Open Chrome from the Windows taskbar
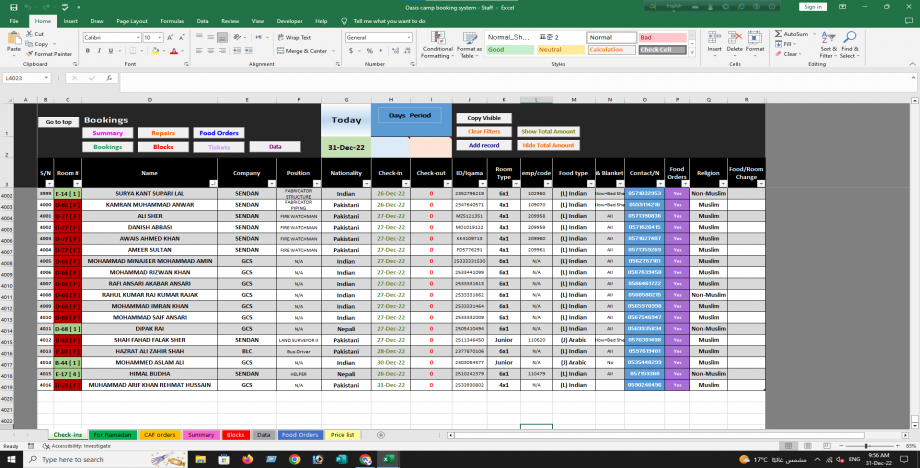The image size is (920, 468). (294, 459)
